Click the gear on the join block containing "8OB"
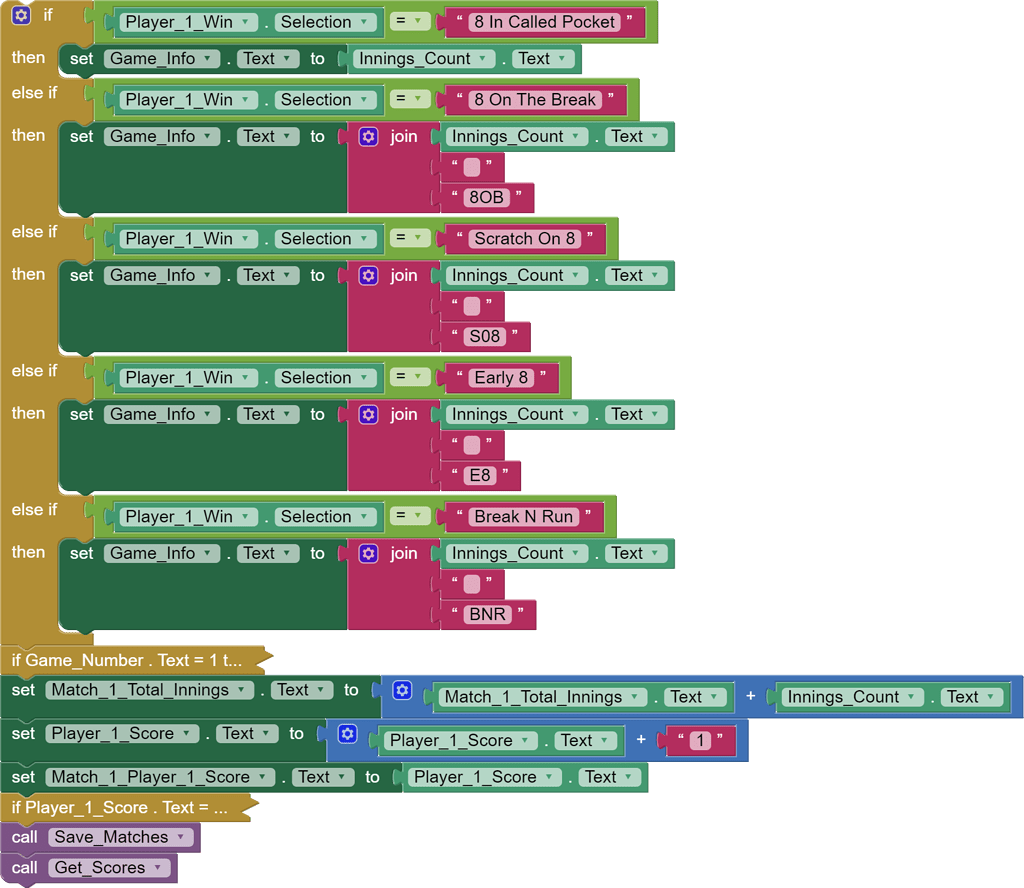The height and width of the screenshot is (888, 1024). point(369,136)
